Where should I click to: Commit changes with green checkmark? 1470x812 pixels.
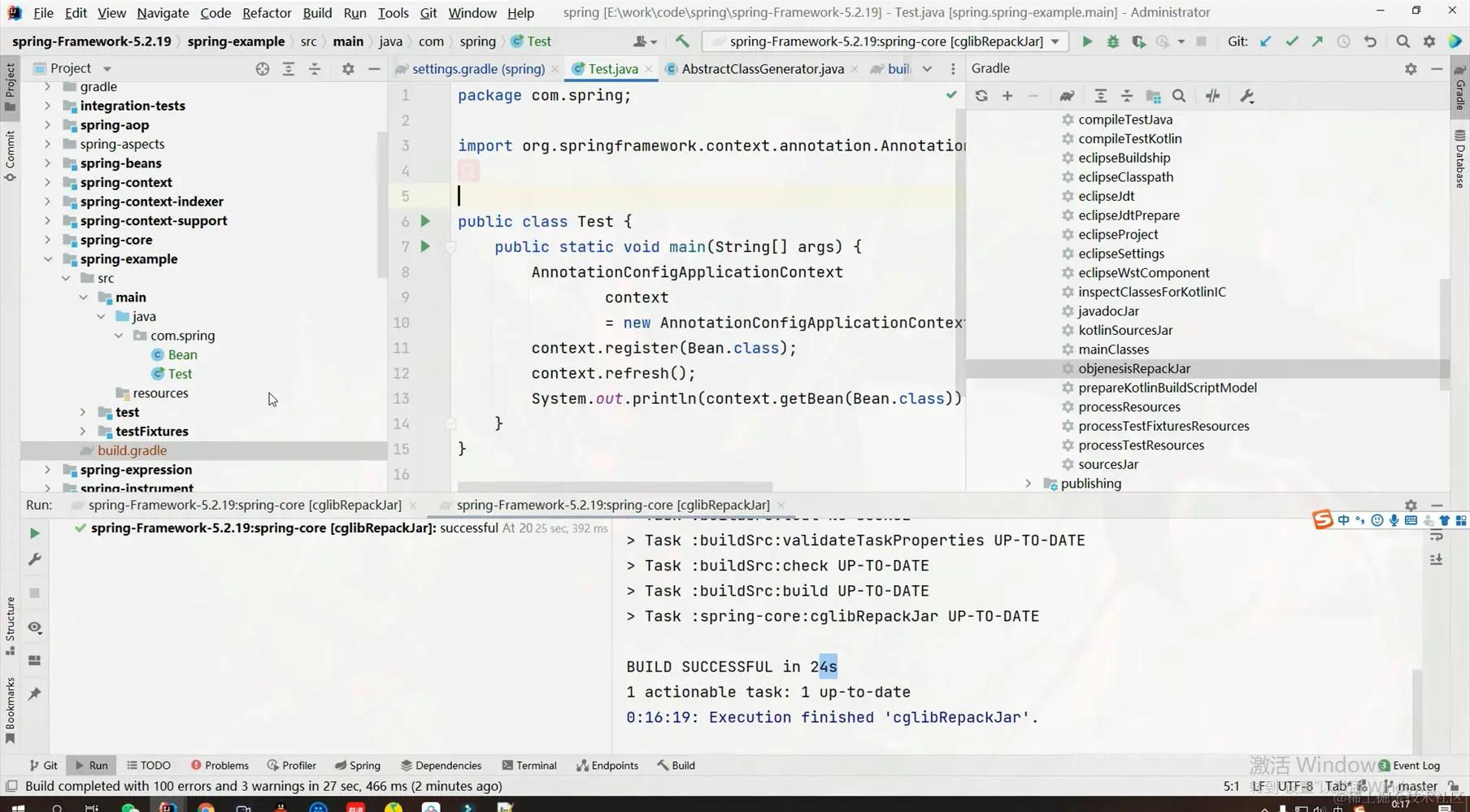pyautogui.click(x=1292, y=41)
